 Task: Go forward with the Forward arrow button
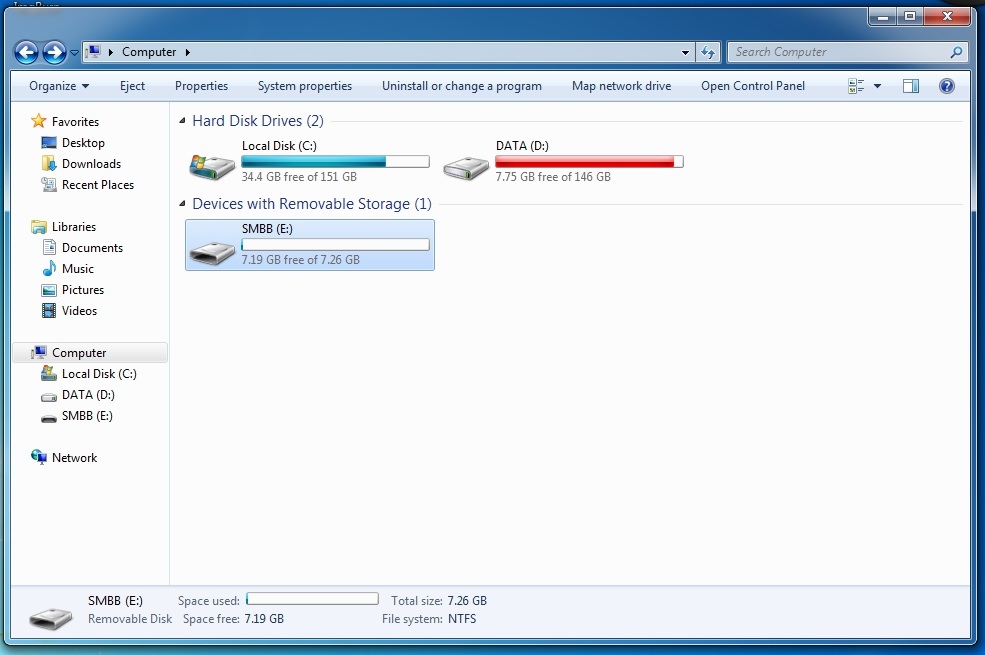pos(55,52)
